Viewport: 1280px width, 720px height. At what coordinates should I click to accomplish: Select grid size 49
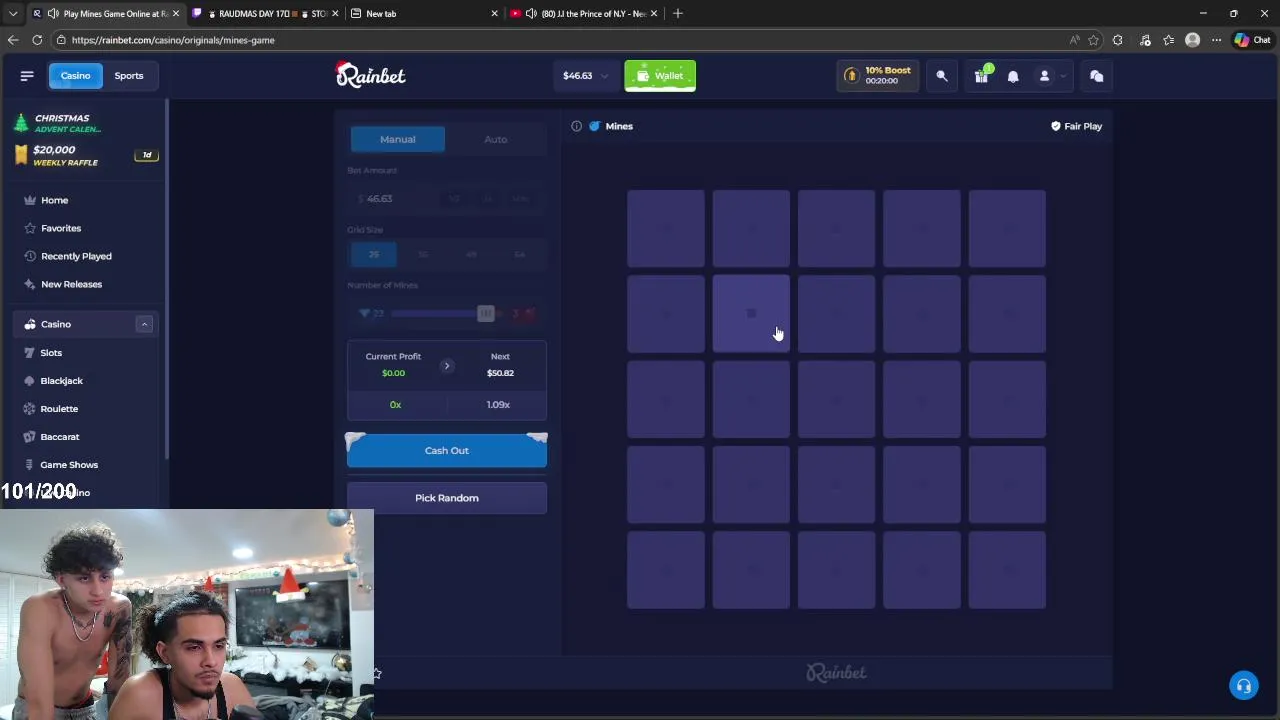point(471,254)
